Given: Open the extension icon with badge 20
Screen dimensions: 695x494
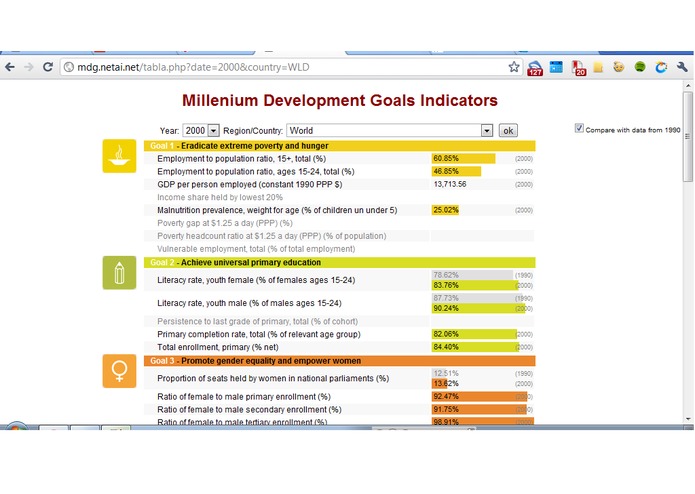Looking at the screenshot, I should [578, 68].
